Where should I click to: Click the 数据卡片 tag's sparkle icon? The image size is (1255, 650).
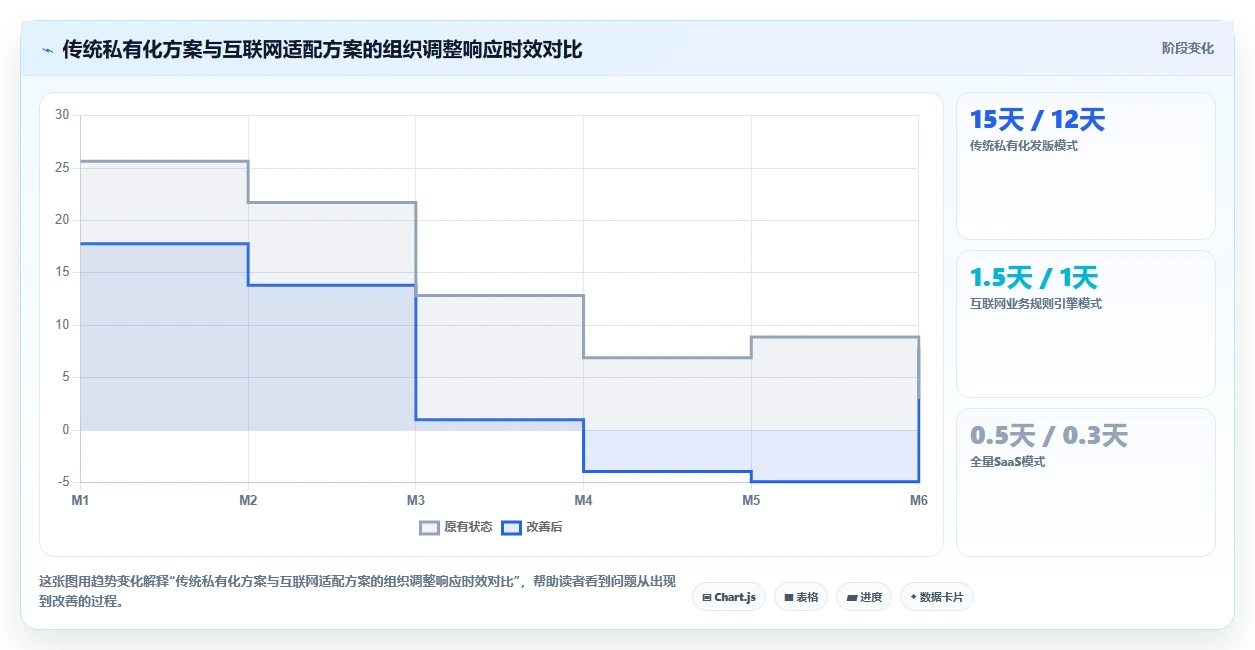914,597
